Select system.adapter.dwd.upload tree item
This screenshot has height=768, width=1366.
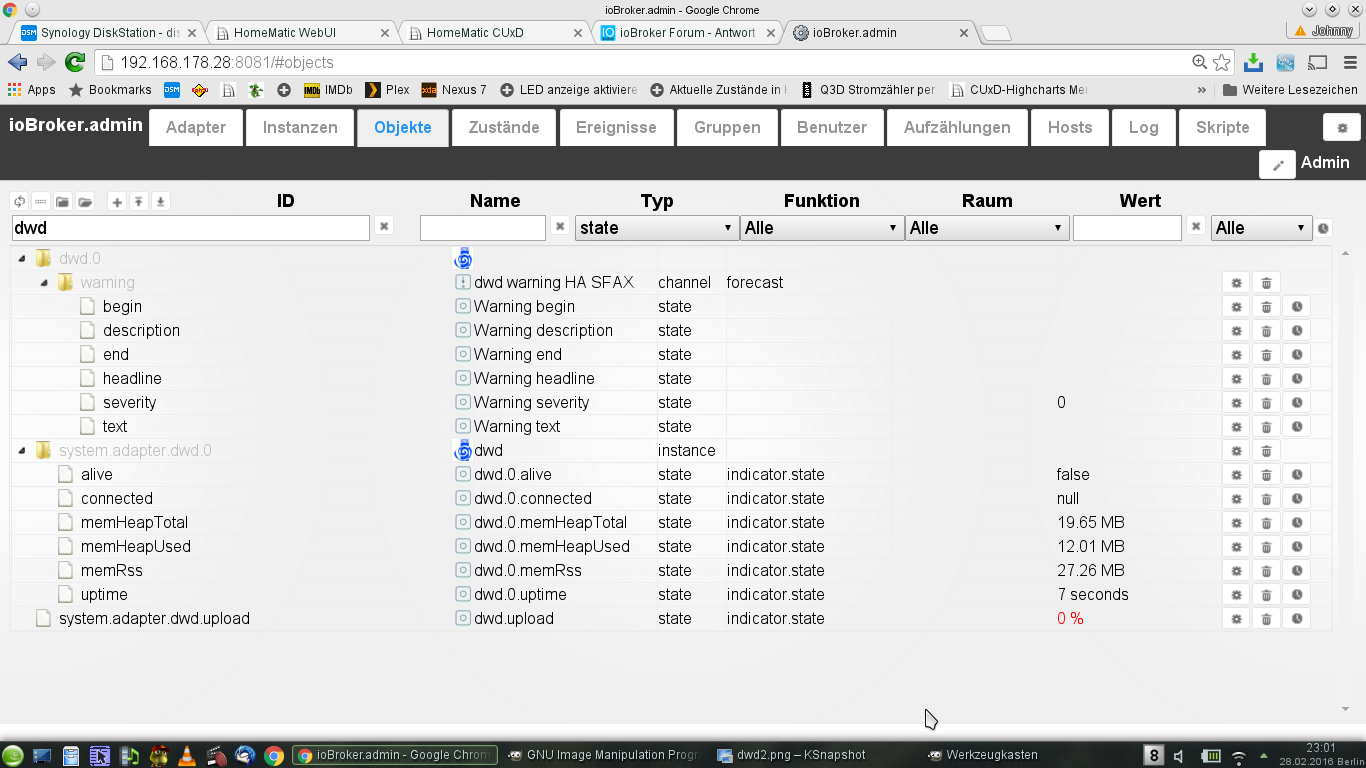coord(154,619)
